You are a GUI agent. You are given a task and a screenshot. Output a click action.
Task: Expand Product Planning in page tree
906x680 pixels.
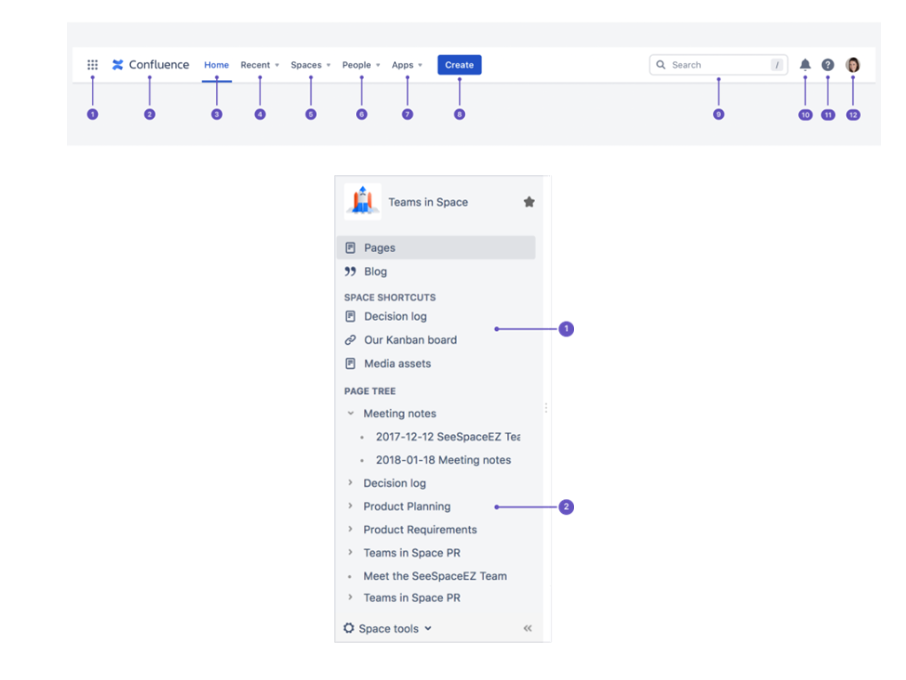coord(350,506)
